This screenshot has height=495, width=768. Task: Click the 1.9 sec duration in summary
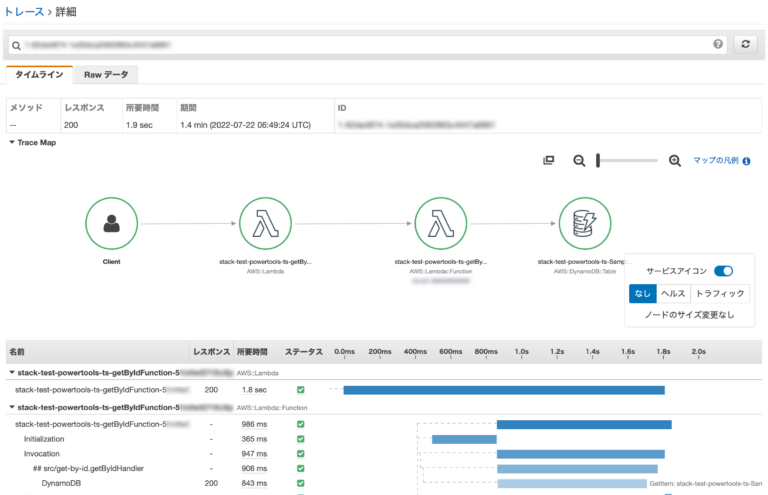pyautogui.click(x=139, y=125)
